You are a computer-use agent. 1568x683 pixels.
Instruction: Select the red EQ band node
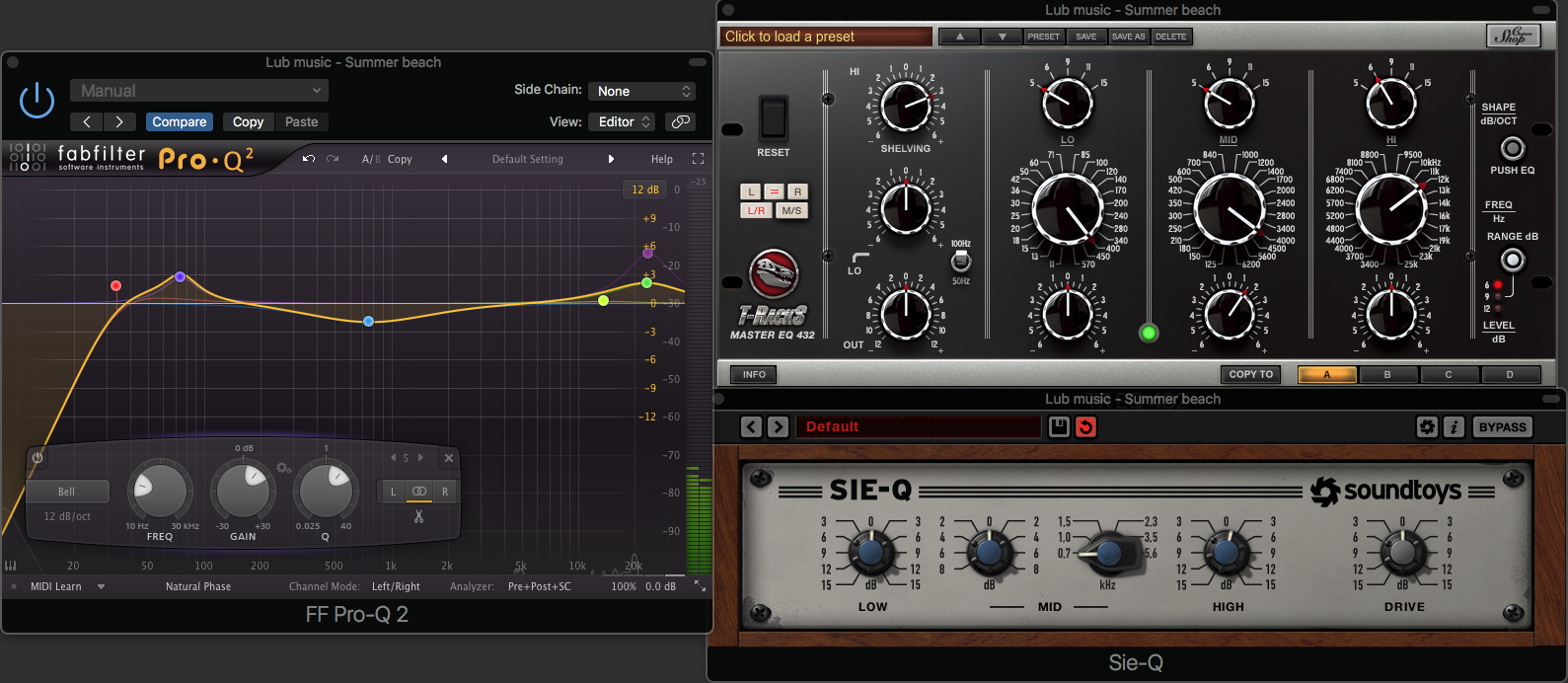pyautogui.click(x=115, y=286)
